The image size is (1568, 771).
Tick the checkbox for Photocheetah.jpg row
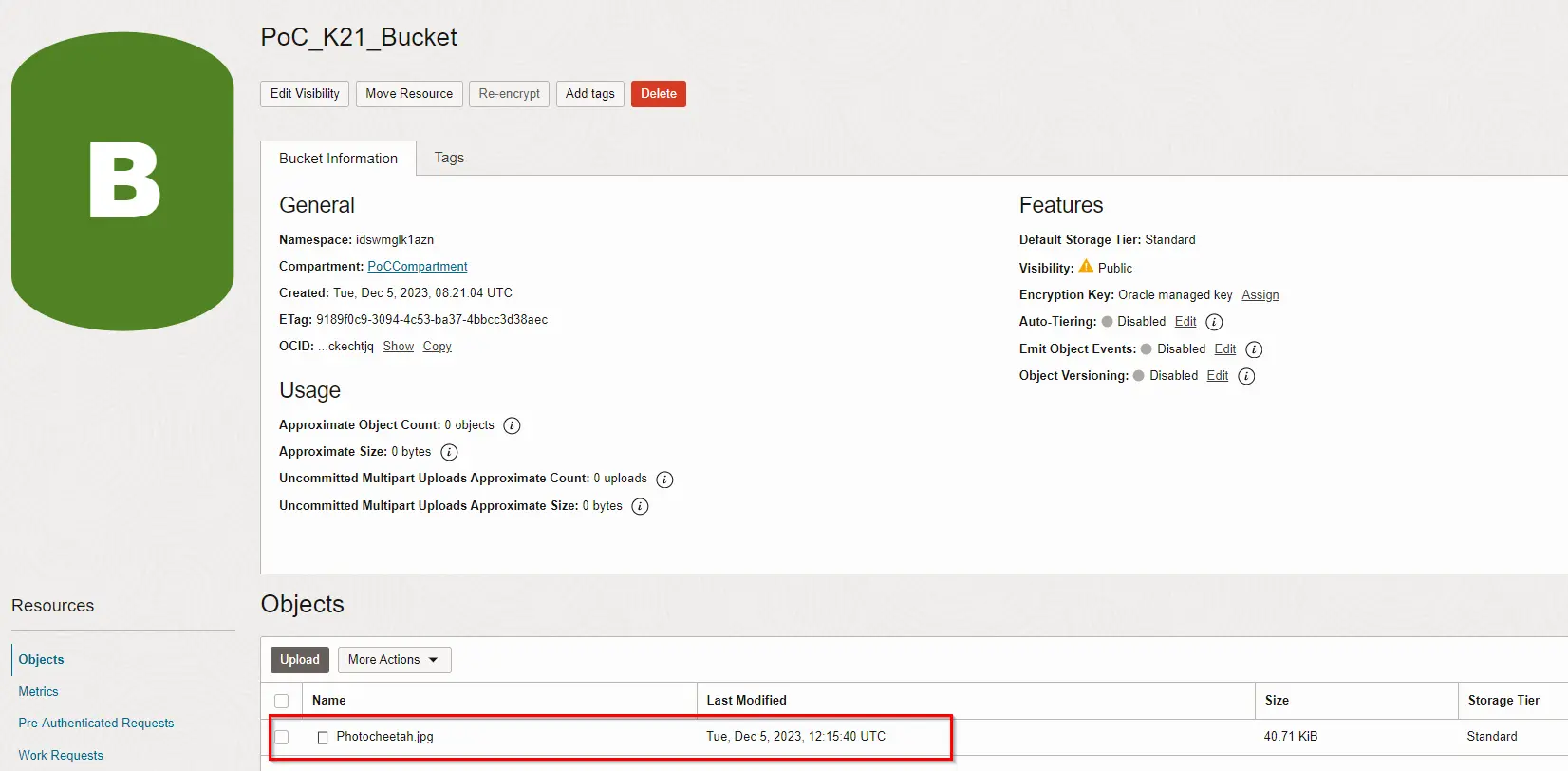[x=281, y=737]
